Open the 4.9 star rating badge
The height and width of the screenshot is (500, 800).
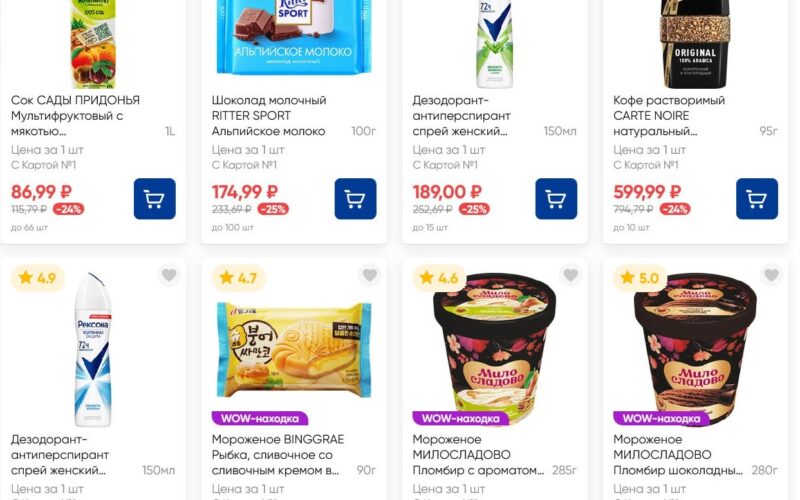(x=38, y=278)
